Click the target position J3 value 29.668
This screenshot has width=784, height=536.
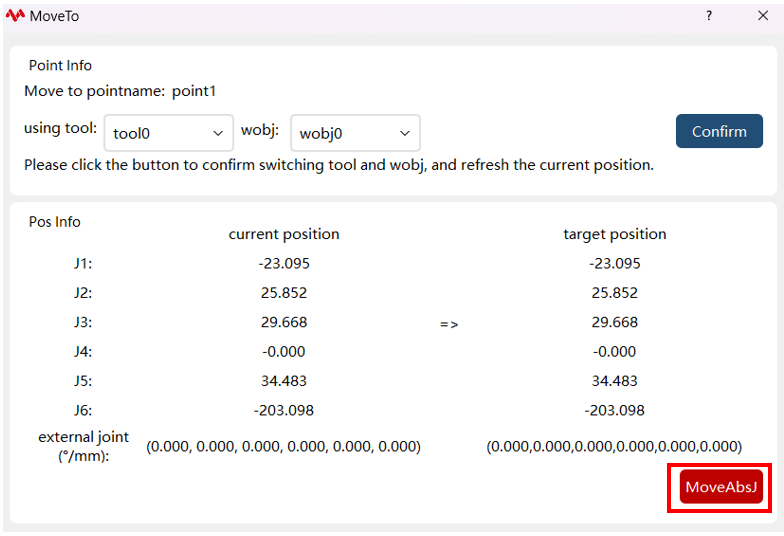[x=614, y=322]
